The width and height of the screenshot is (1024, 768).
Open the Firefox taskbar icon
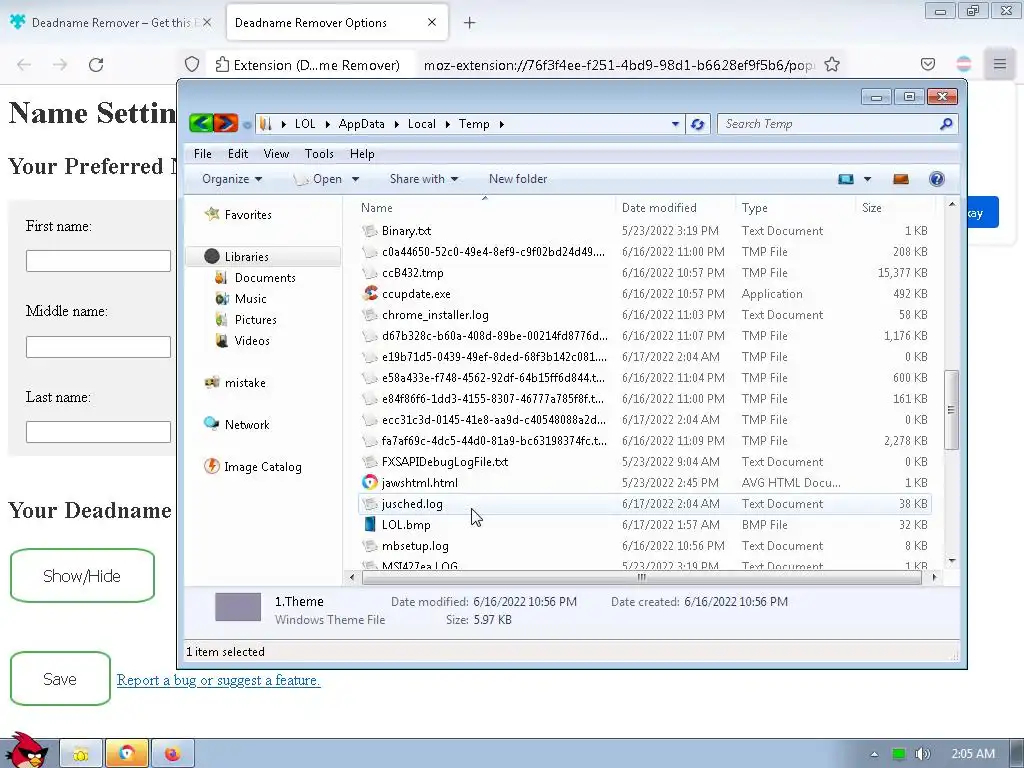172,754
